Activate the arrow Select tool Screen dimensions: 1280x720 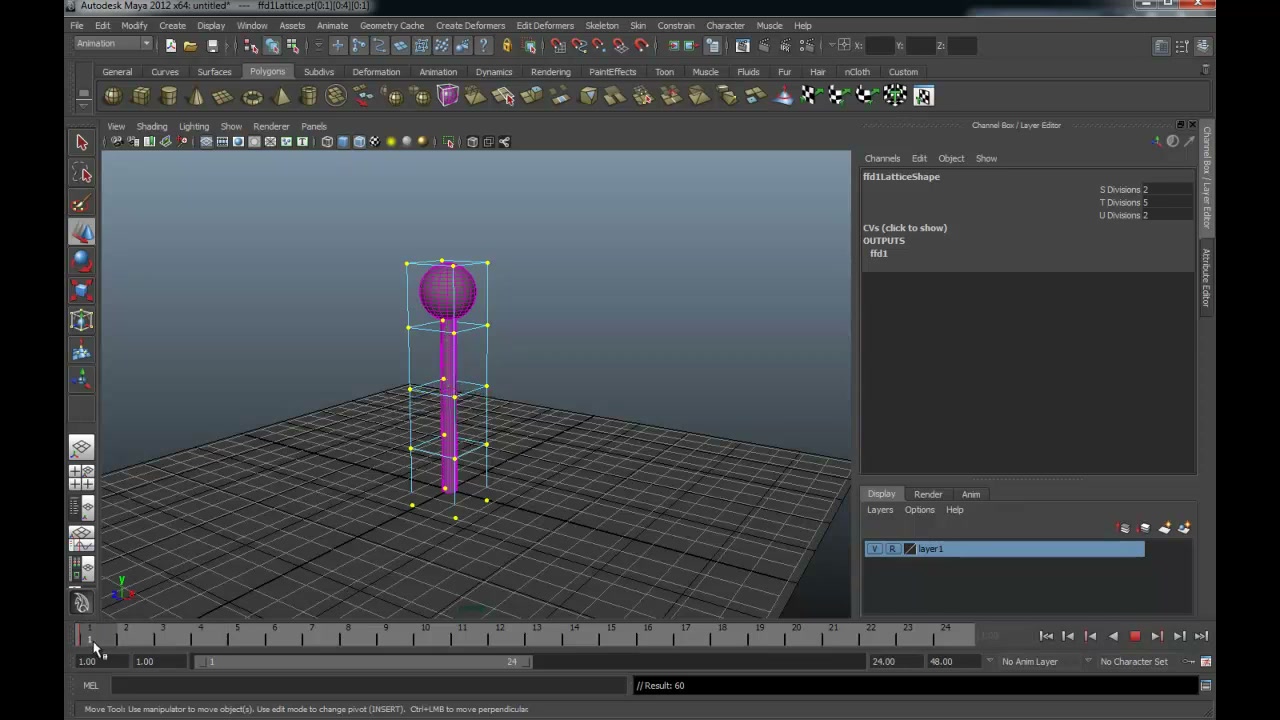(x=82, y=143)
